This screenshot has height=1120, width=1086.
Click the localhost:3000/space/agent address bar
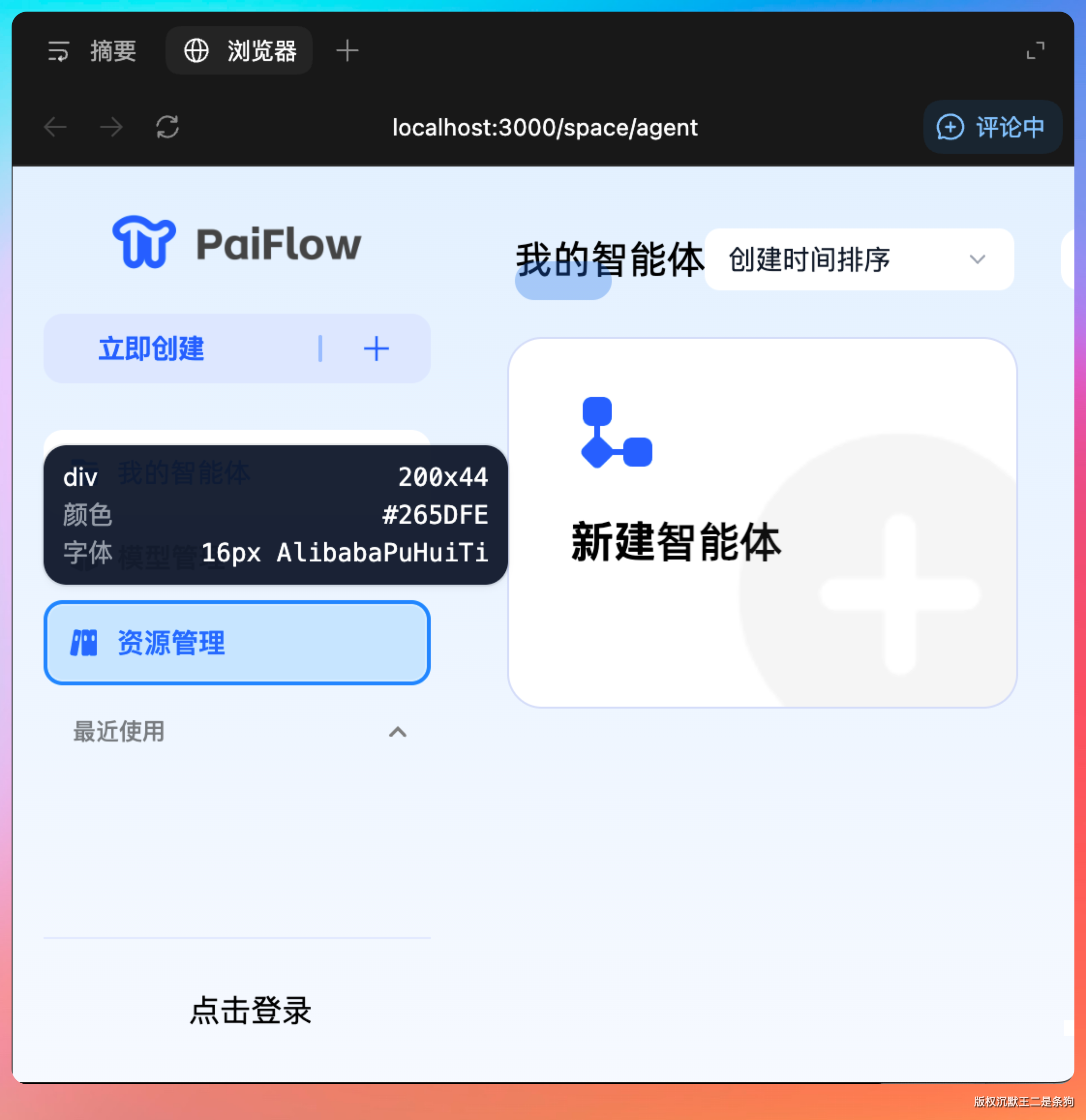coord(544,127)
